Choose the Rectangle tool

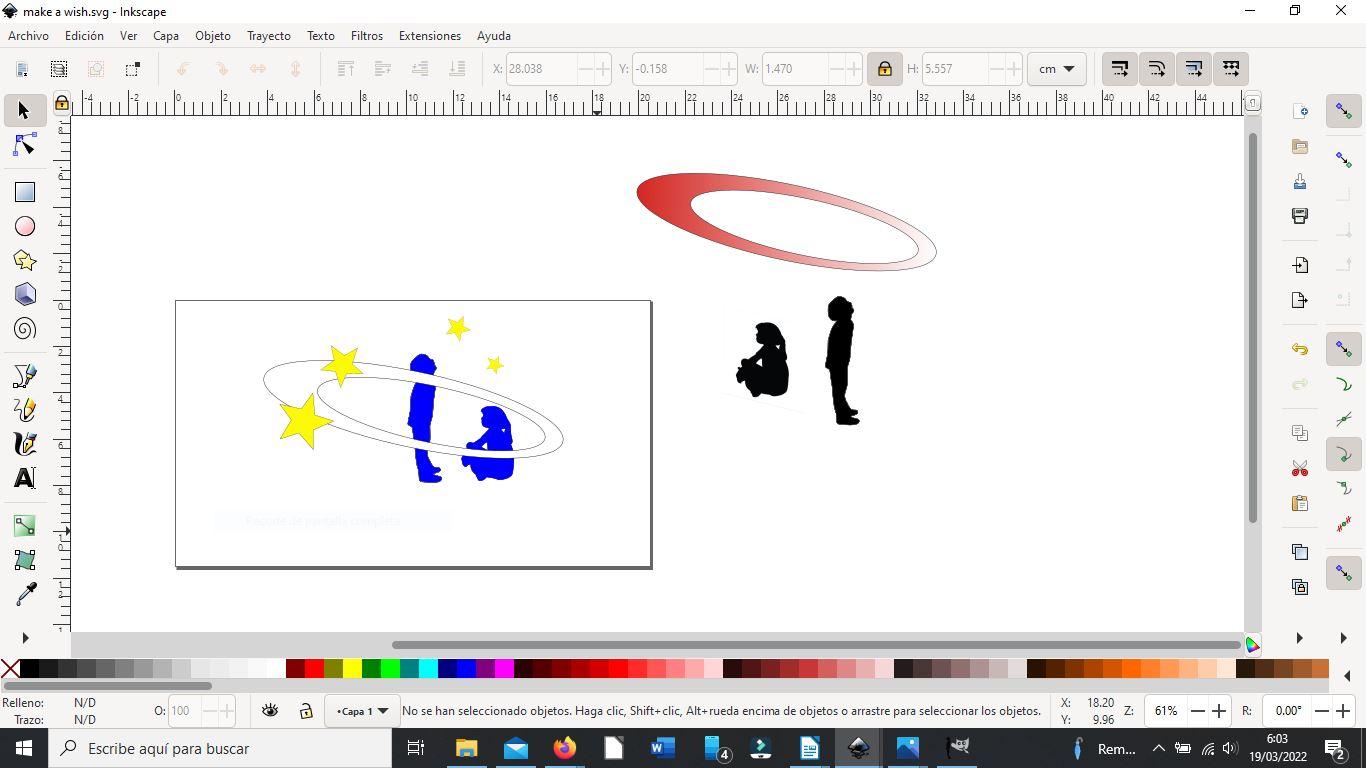(x=24, y=192)
